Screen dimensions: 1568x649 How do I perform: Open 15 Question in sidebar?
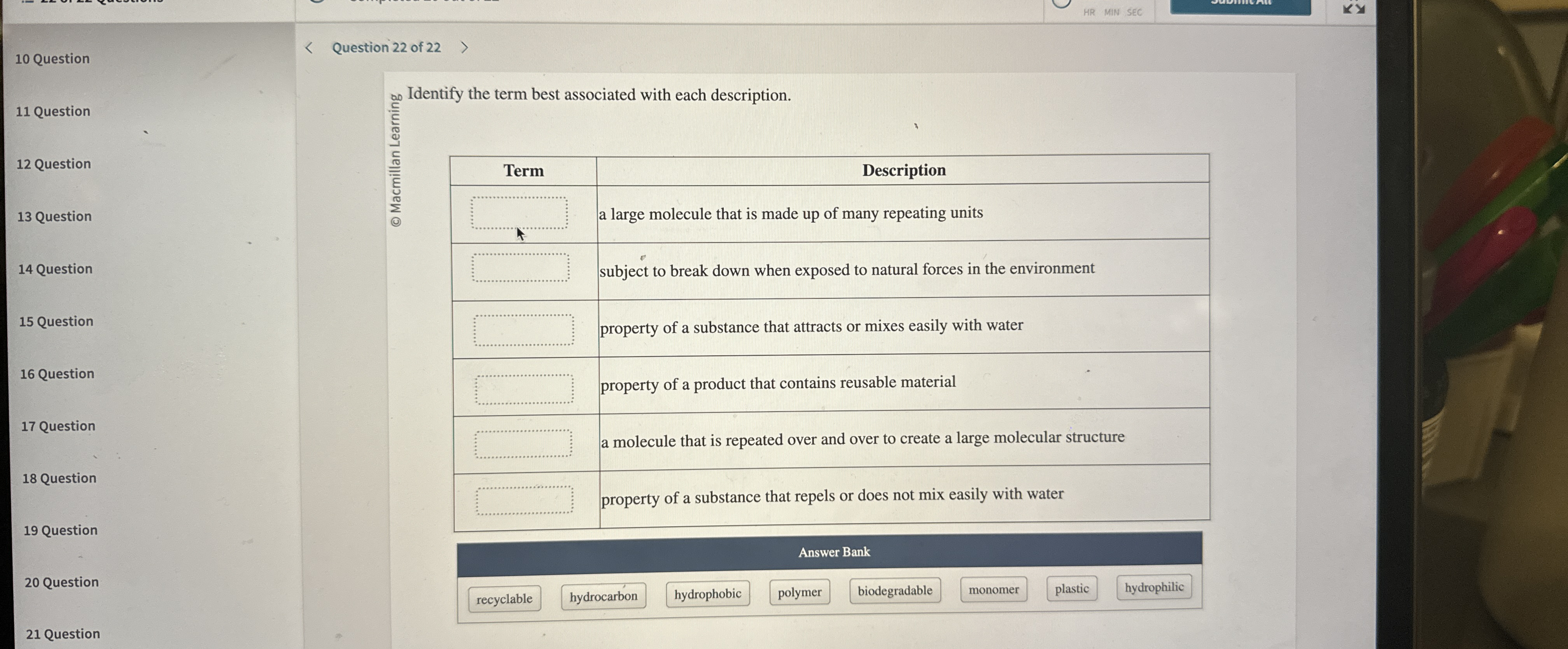56,321
